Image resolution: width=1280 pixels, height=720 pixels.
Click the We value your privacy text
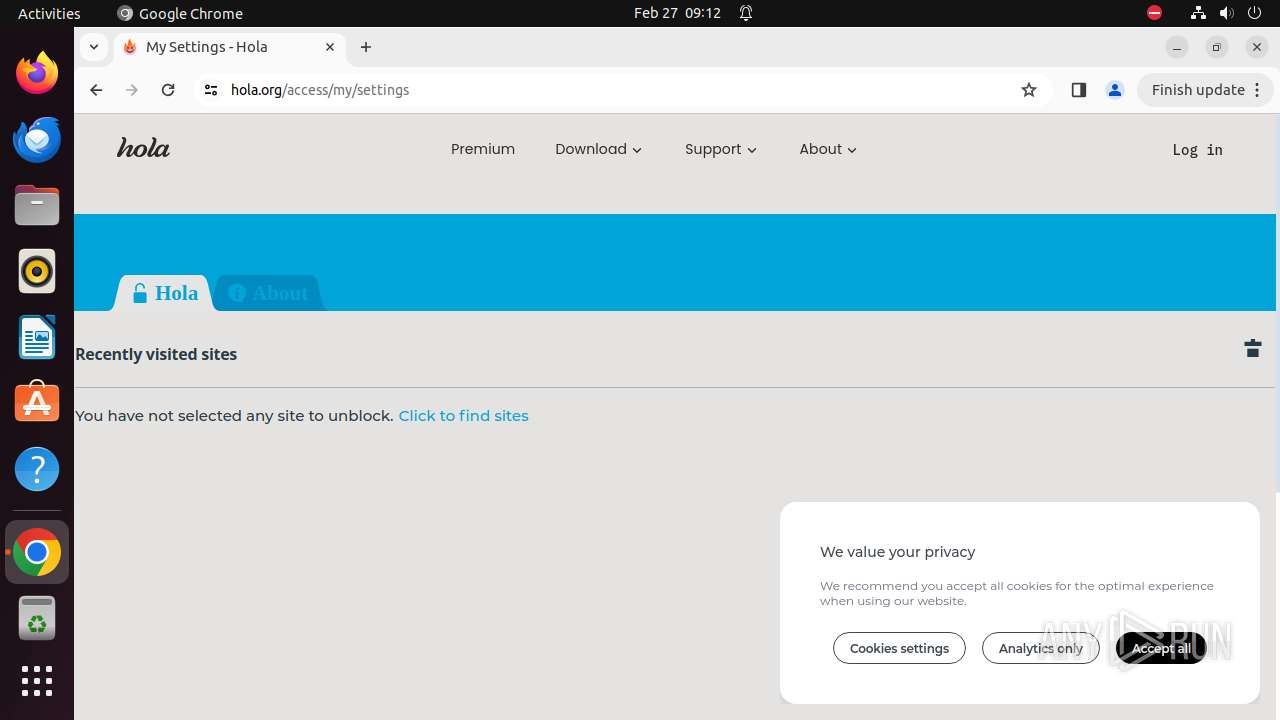897,551
